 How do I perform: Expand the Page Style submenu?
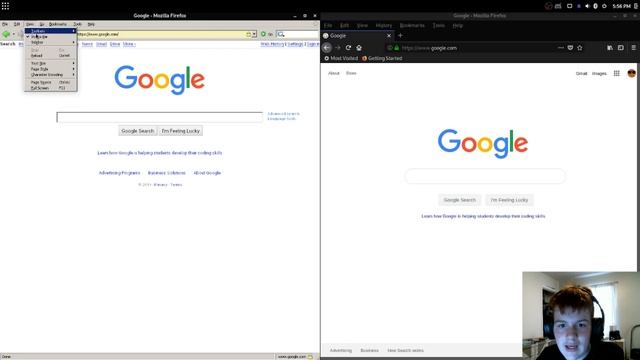[x=51, y=69]
